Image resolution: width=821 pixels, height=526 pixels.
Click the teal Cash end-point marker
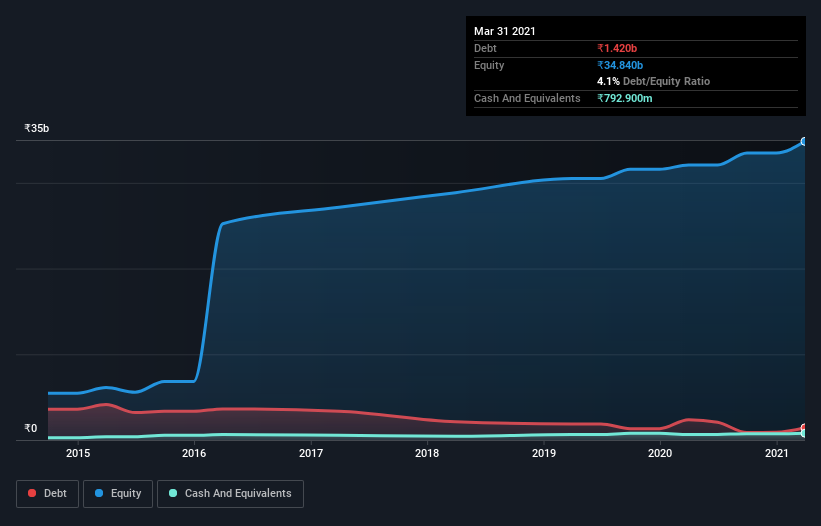pos(804,433)
